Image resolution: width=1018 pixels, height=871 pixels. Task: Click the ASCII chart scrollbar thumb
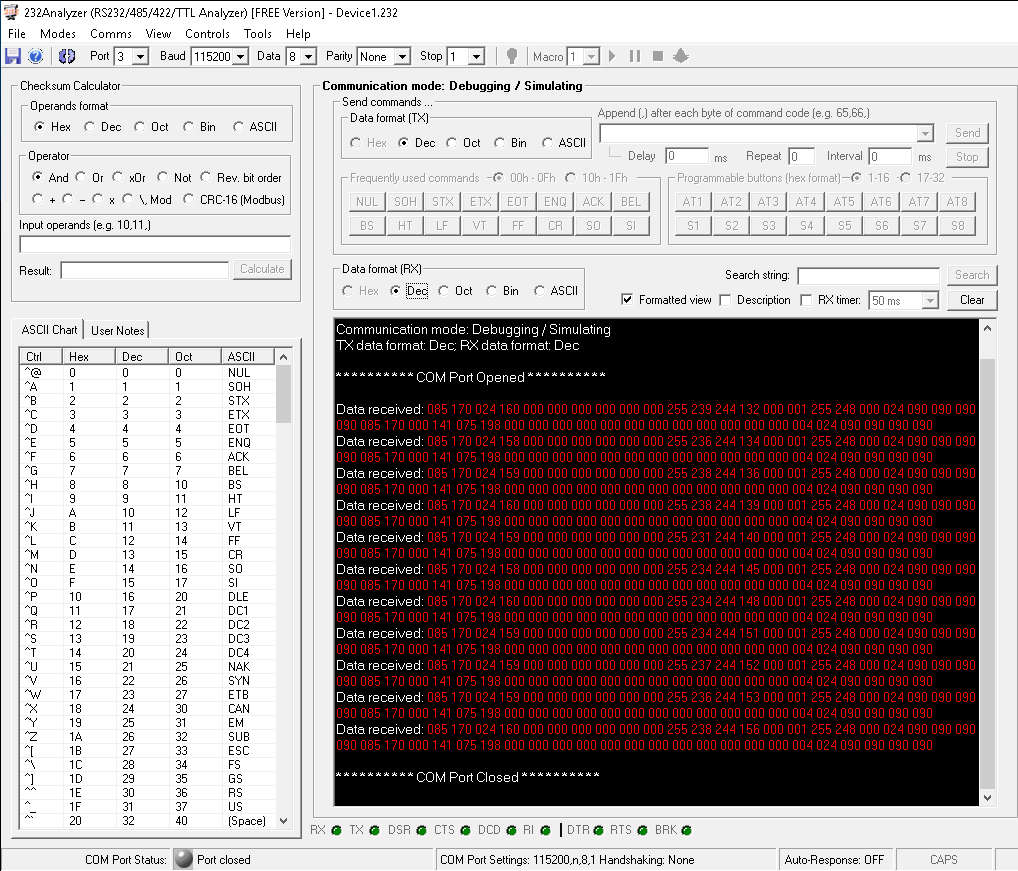(x=283, y=393)
